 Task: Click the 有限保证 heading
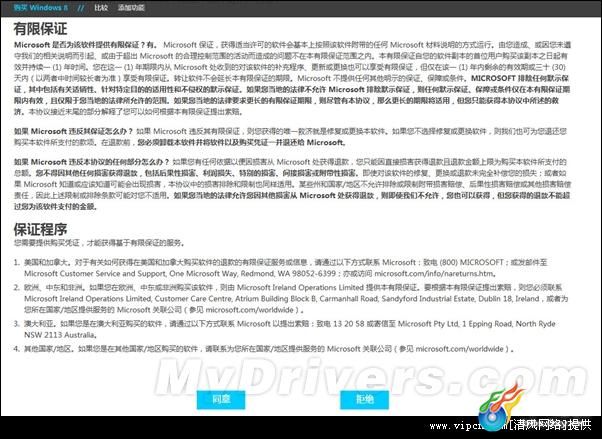tap(40, 28)
